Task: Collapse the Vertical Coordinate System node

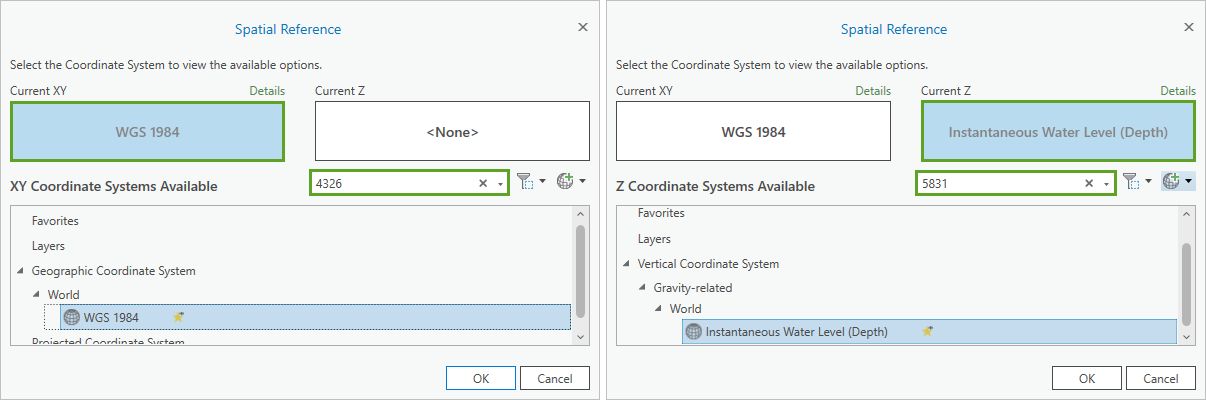Action: coord(627,264)
